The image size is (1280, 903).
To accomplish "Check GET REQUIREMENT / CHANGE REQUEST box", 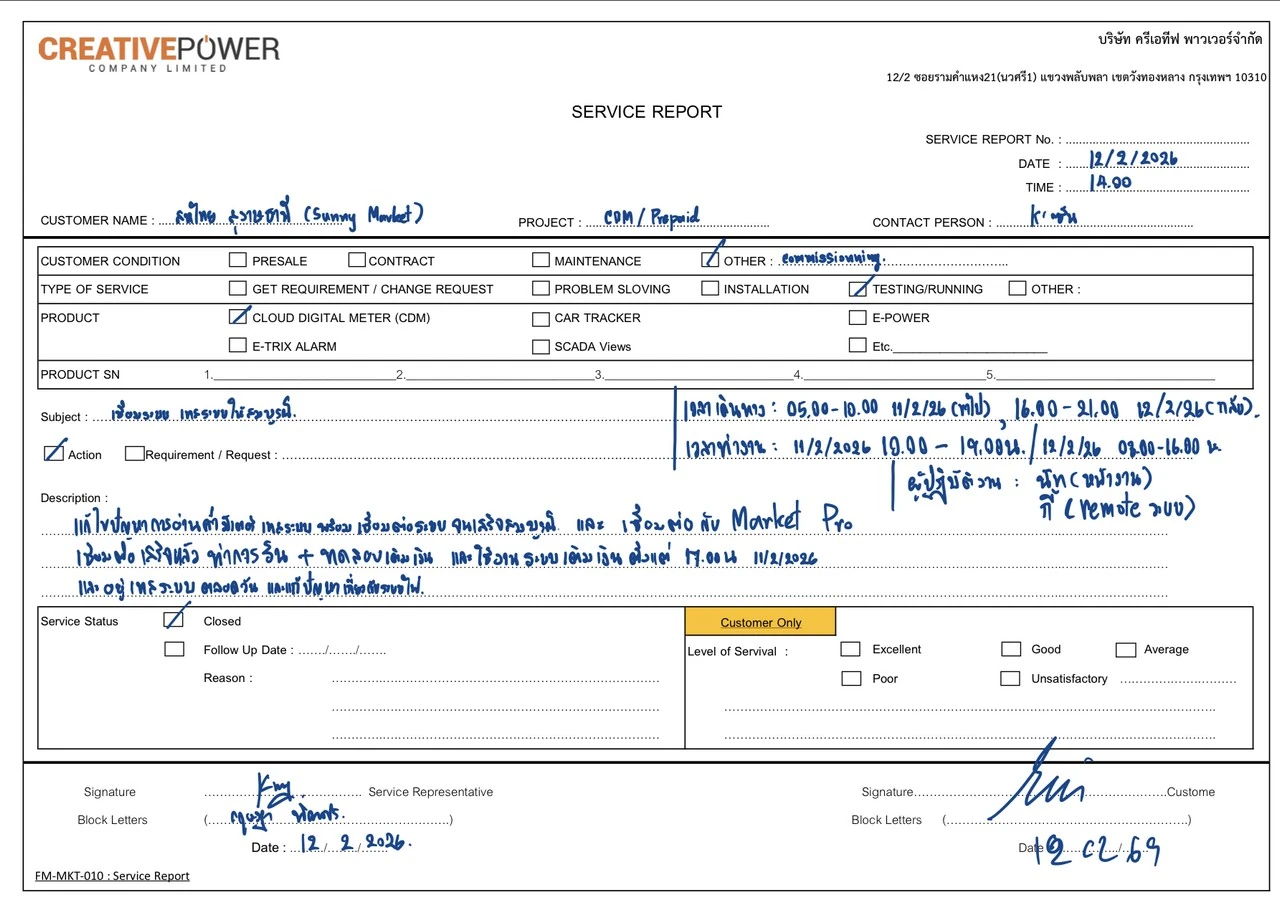I will 238,288.
